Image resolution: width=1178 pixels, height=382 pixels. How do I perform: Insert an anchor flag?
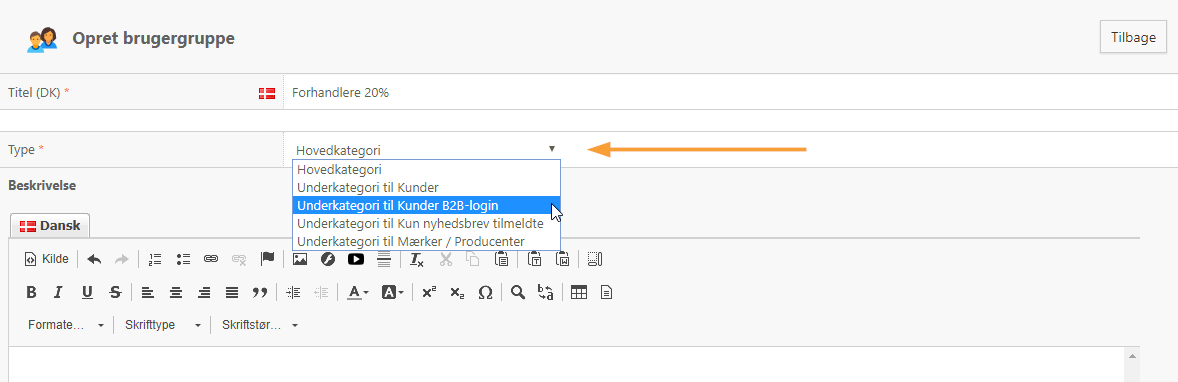click(x=267, y=259)
